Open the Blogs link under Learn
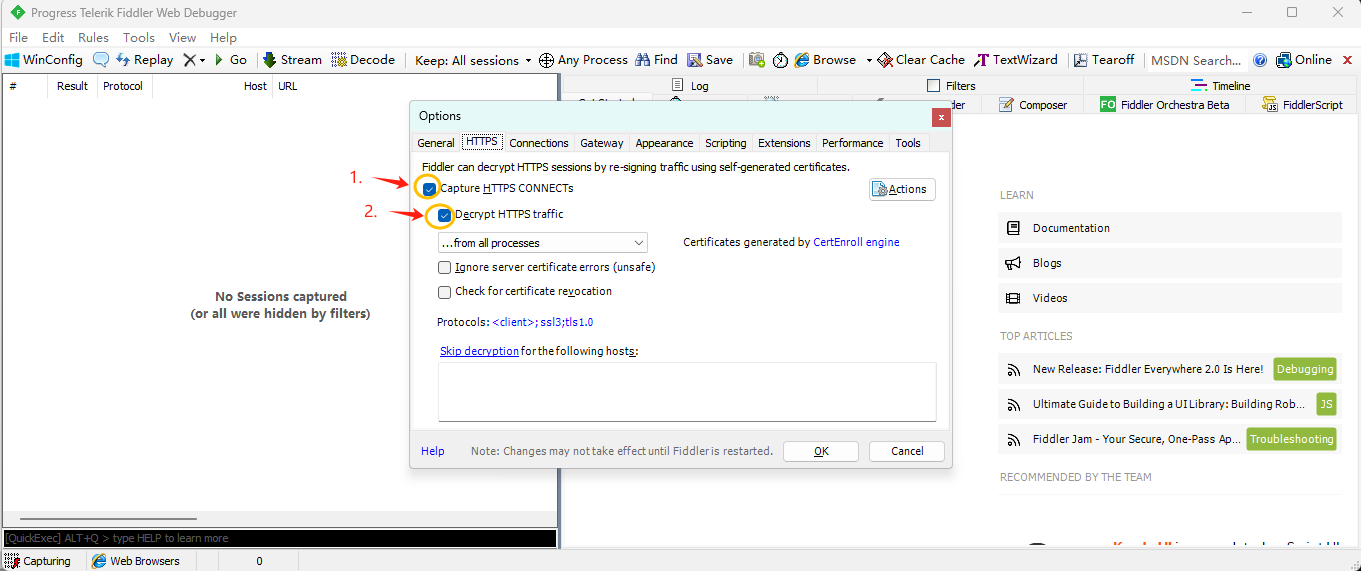 [x=1170, y=263]
